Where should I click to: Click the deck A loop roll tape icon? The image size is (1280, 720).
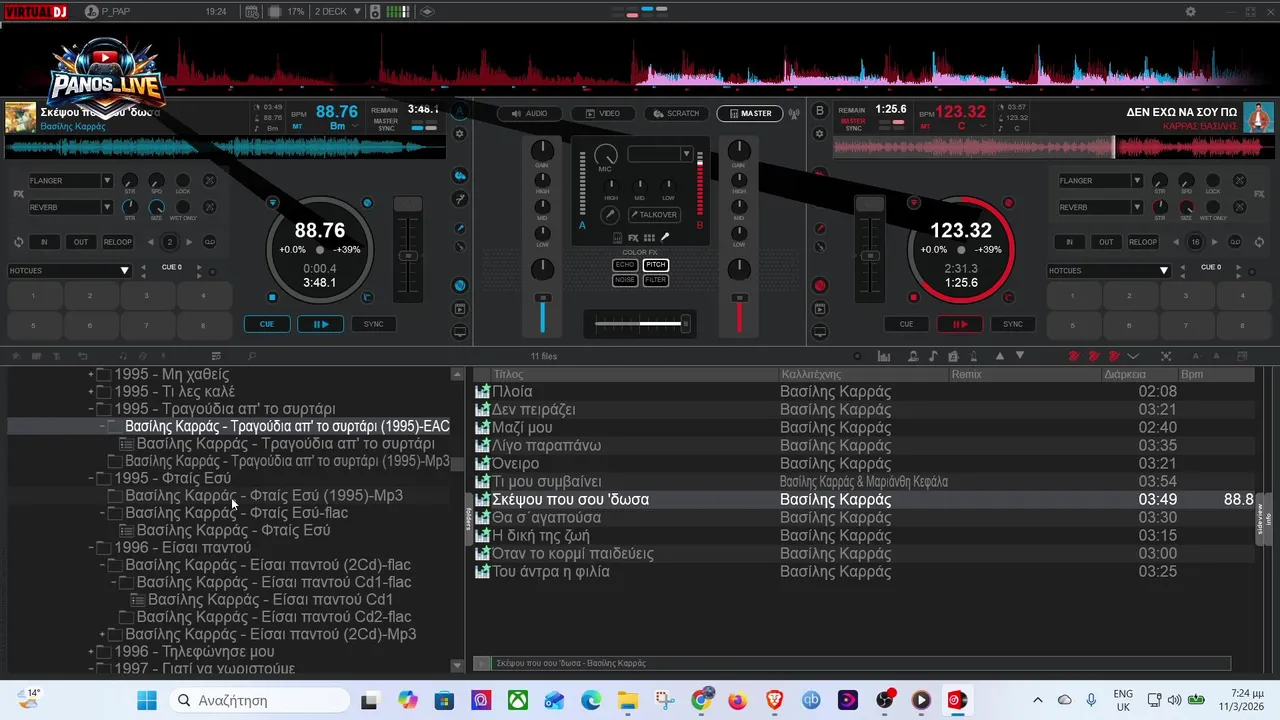pos(210,242)
